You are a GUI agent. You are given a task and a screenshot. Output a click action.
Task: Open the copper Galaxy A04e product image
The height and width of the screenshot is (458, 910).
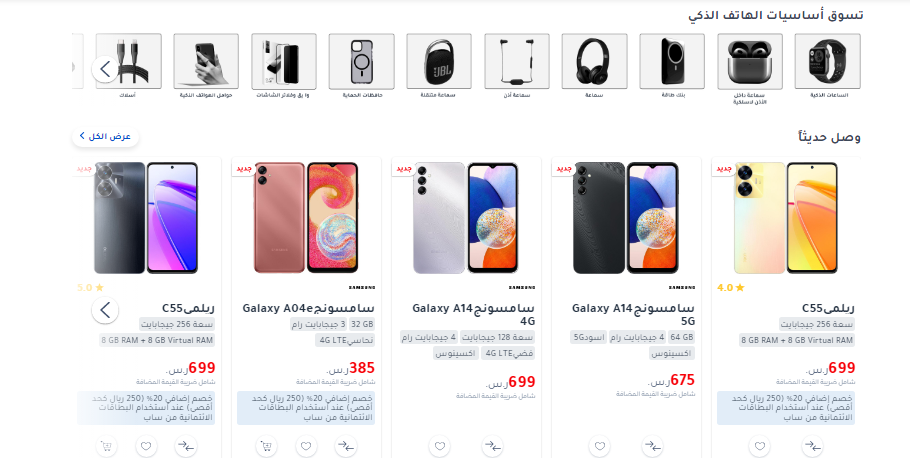point(306,218)
